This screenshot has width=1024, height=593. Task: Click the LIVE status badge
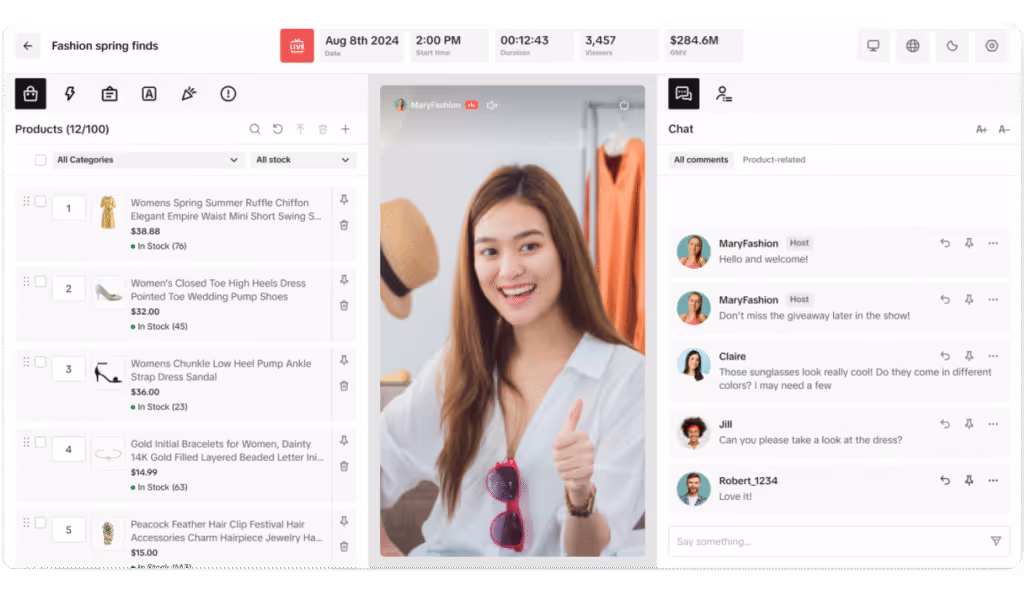point(297,45)
